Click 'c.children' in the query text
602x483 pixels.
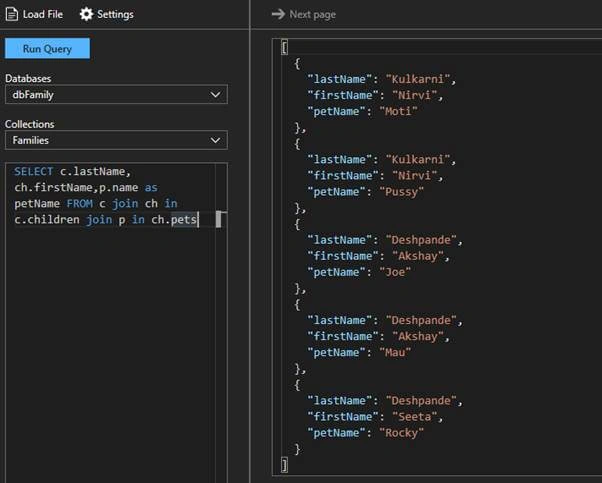coord(47,220)
